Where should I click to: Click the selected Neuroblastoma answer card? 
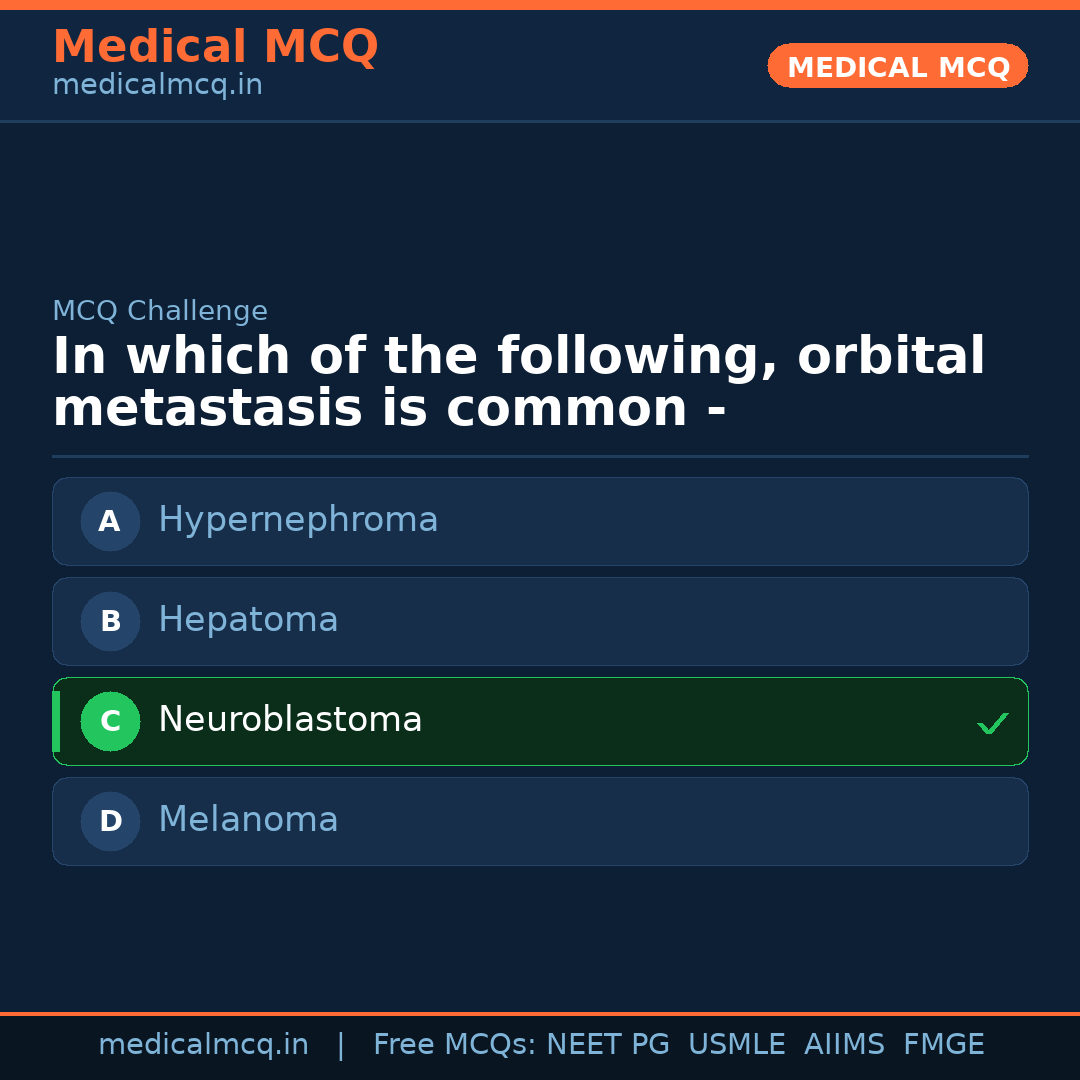click(540, 721)
